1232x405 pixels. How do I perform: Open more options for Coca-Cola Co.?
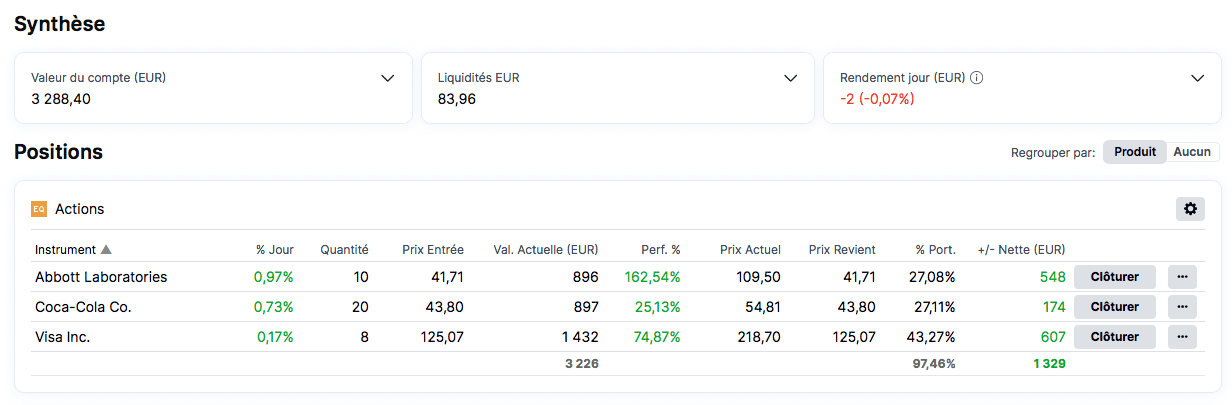(x=1182, y=307)
